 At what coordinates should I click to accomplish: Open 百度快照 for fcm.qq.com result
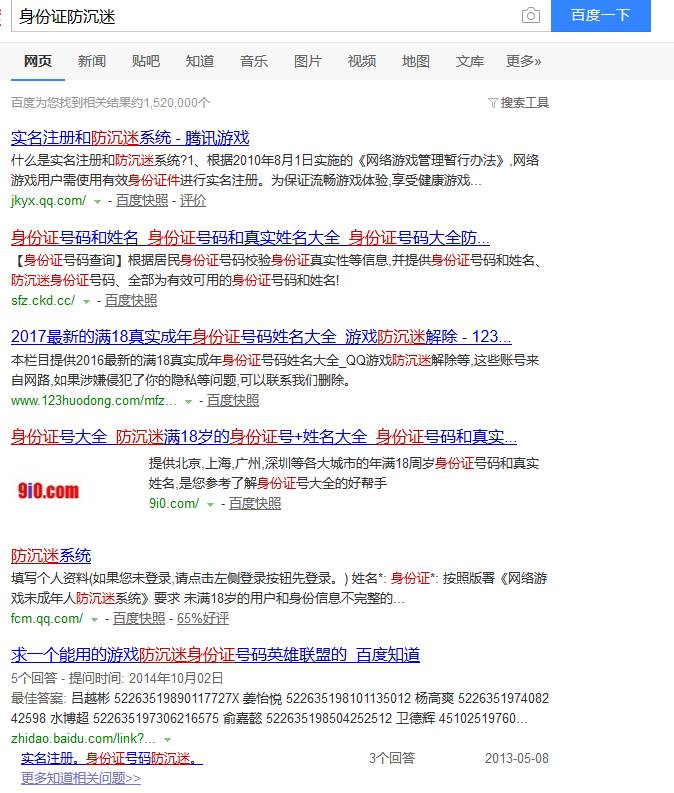pos(139,619)
